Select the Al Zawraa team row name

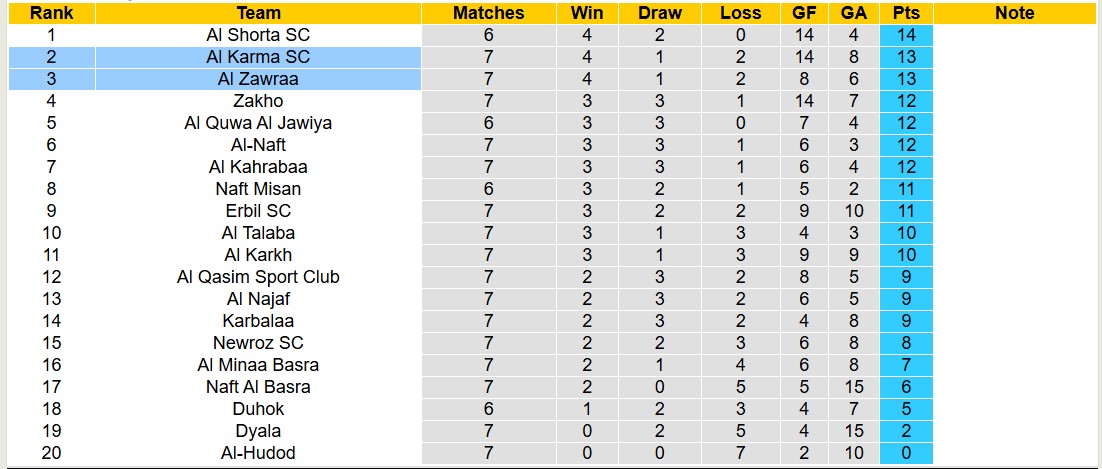(258, 79)
